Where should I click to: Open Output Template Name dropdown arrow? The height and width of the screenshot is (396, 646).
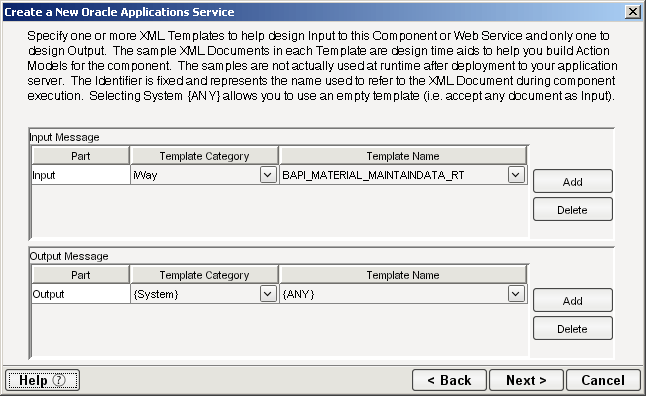click(x=516, y=294)
